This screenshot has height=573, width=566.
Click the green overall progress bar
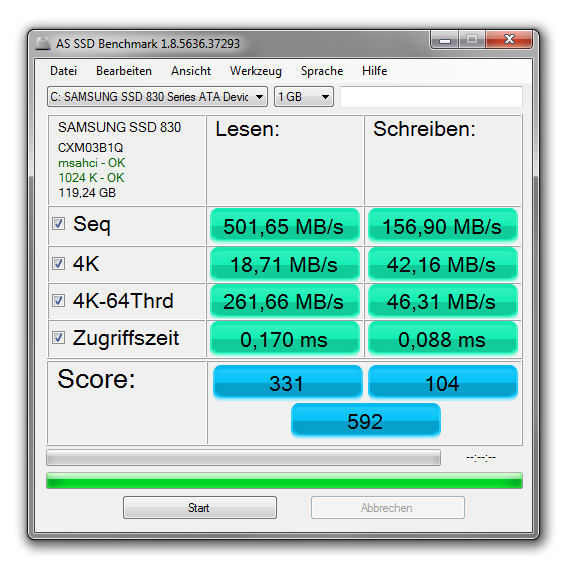coord(284,481)
